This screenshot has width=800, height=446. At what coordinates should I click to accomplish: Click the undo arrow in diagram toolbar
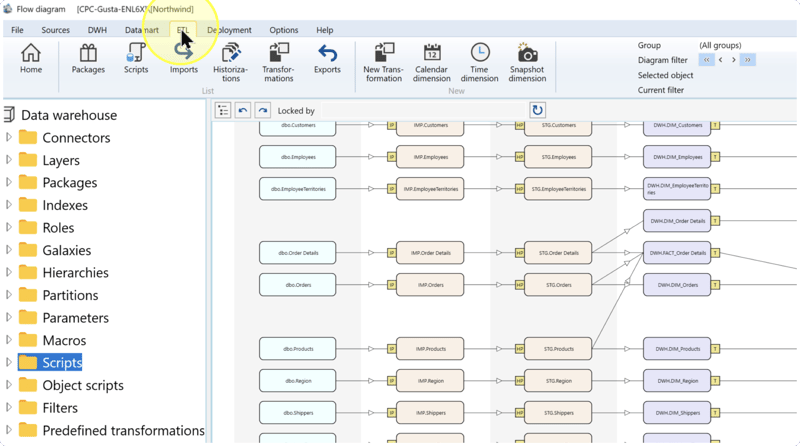click(x=243, y=110)
